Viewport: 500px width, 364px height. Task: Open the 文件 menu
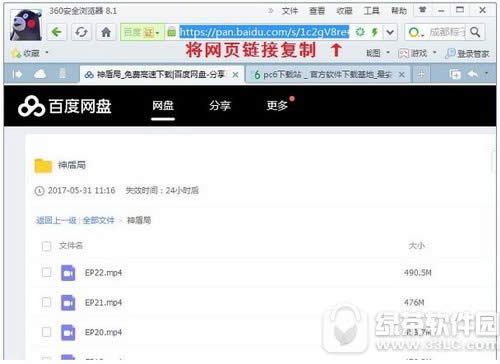tap(290, 11)
